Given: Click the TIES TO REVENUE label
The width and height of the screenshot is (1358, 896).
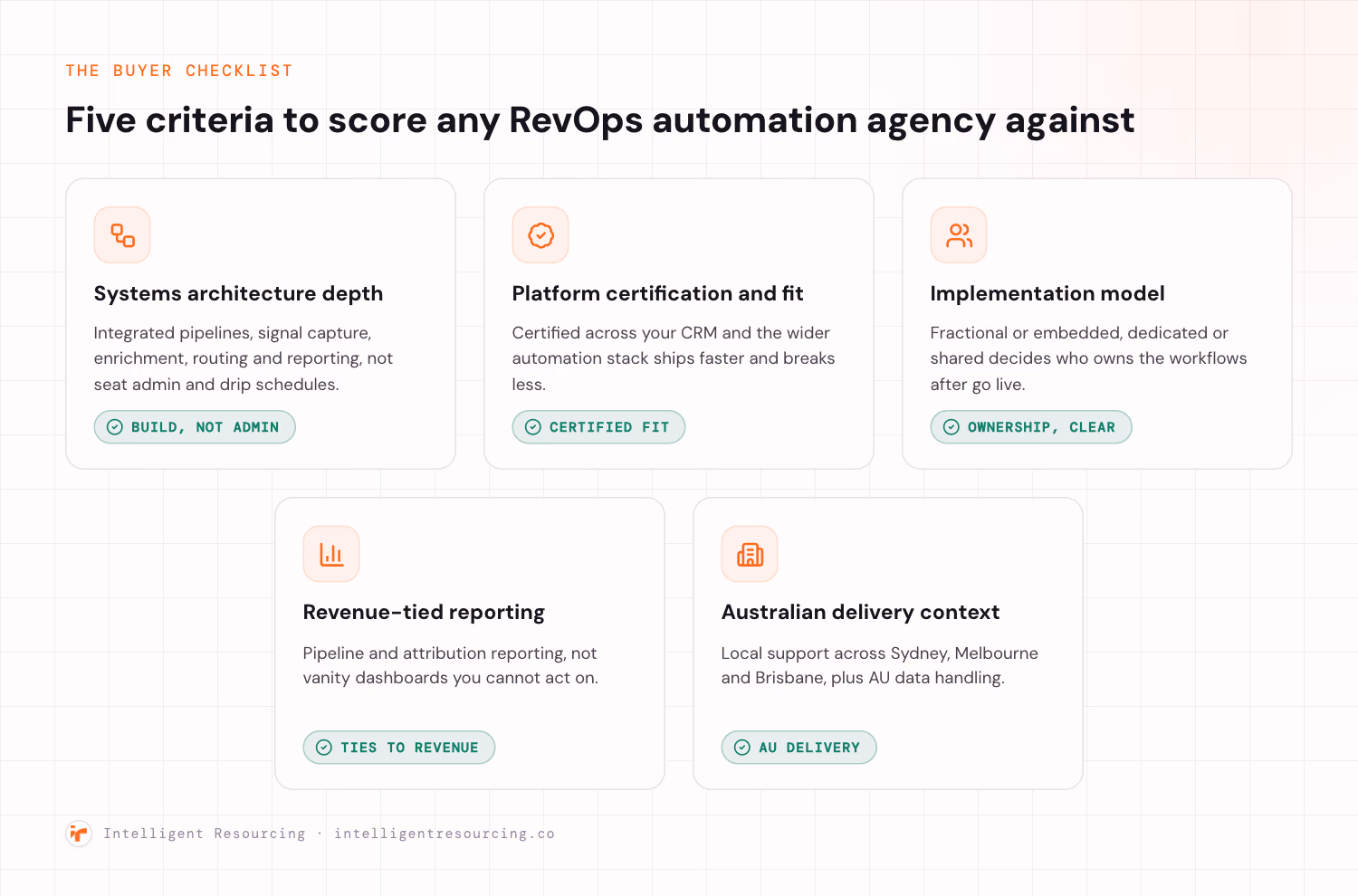Looking at the screenshot, I should [409, 748].
